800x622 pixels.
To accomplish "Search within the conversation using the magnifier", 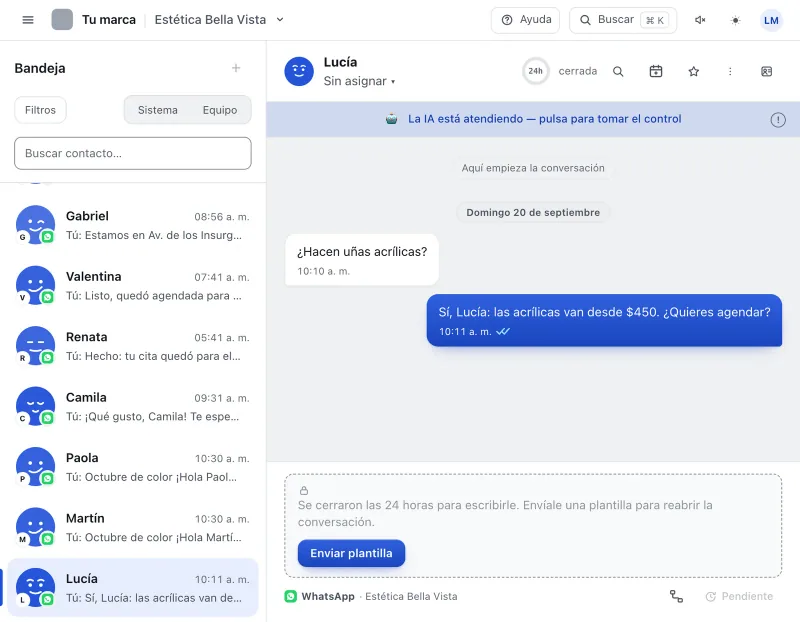I will click(618, 71).
